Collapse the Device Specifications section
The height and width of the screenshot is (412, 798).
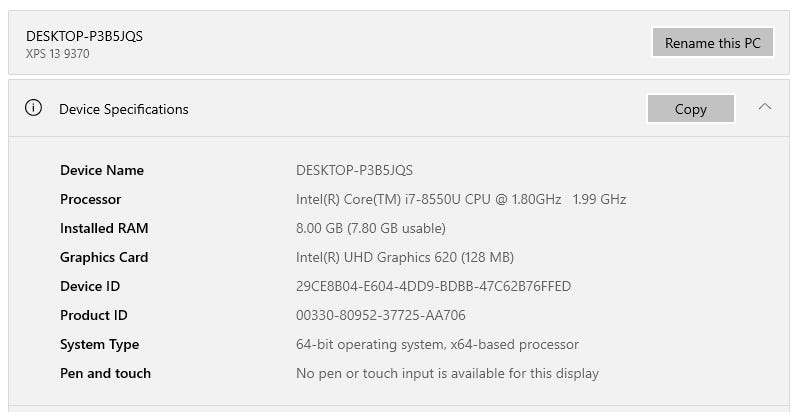click(765, 106)
